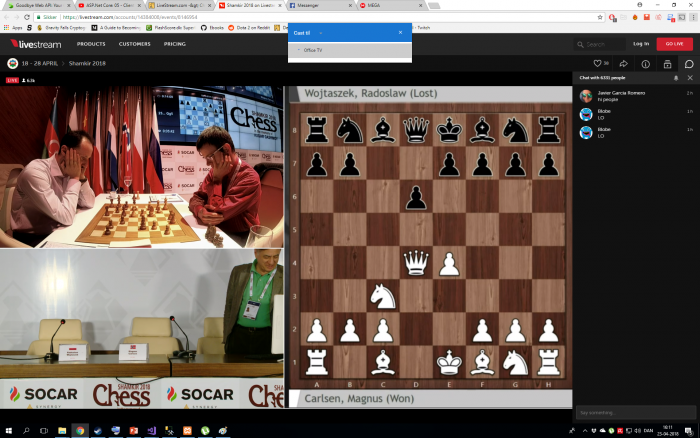Click the Livestream logo
This screenshot has height=438, width=700.
35,44
